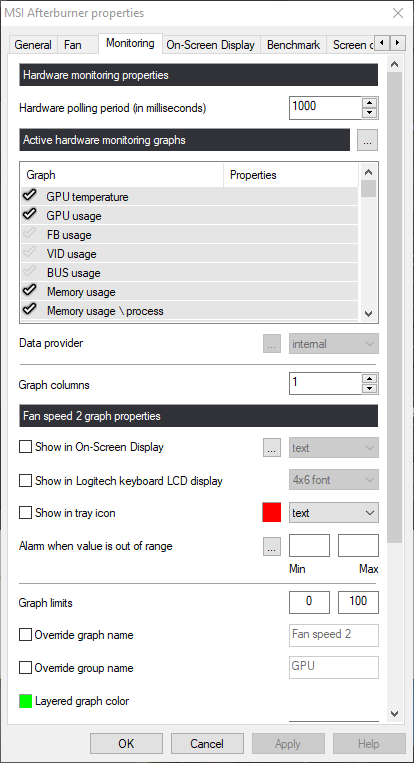Tick Override graph name checkbox

[25, 635]
